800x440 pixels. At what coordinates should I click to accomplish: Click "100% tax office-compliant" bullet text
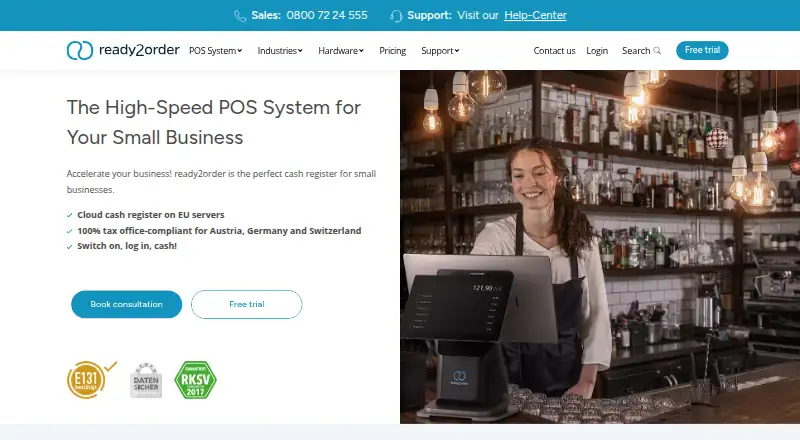tap(219, 231)
